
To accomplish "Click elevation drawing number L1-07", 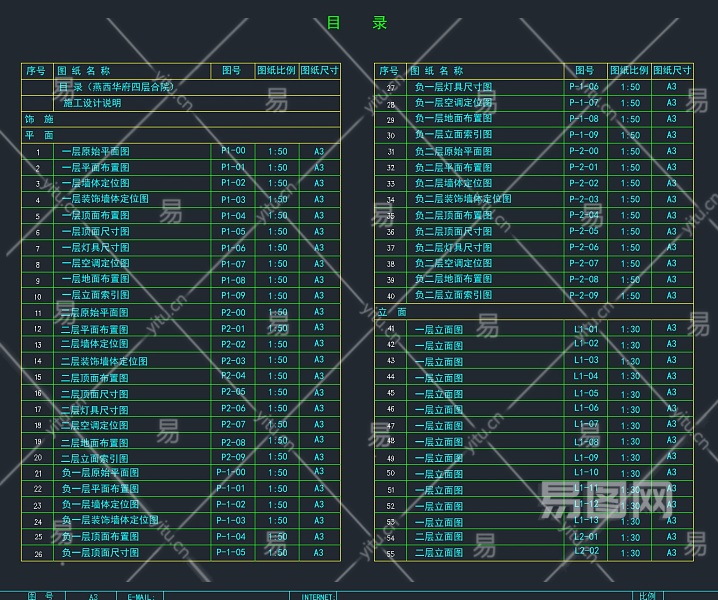I will [x=586, y=424].
